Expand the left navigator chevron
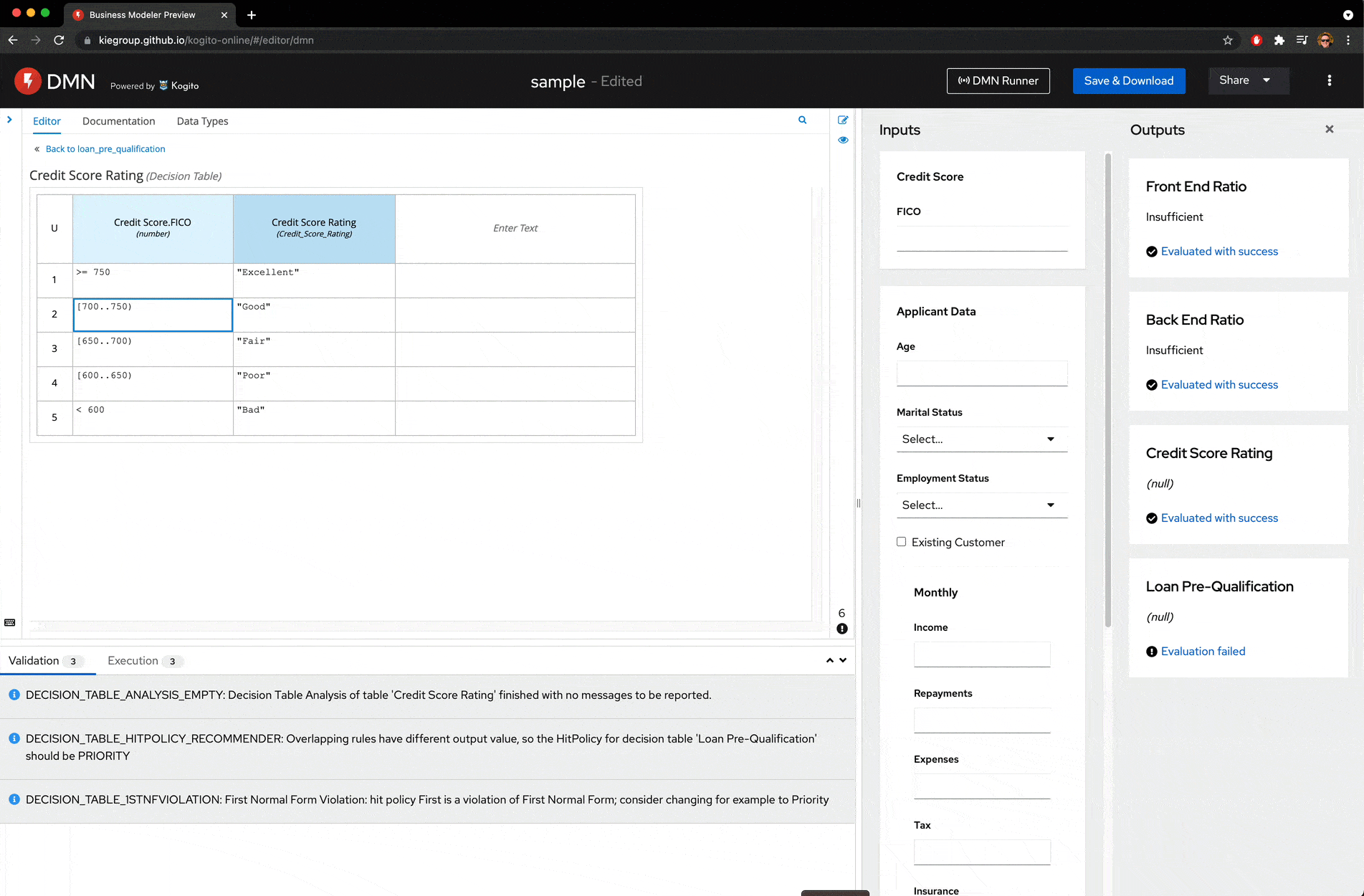 click(x=9, y=120)
